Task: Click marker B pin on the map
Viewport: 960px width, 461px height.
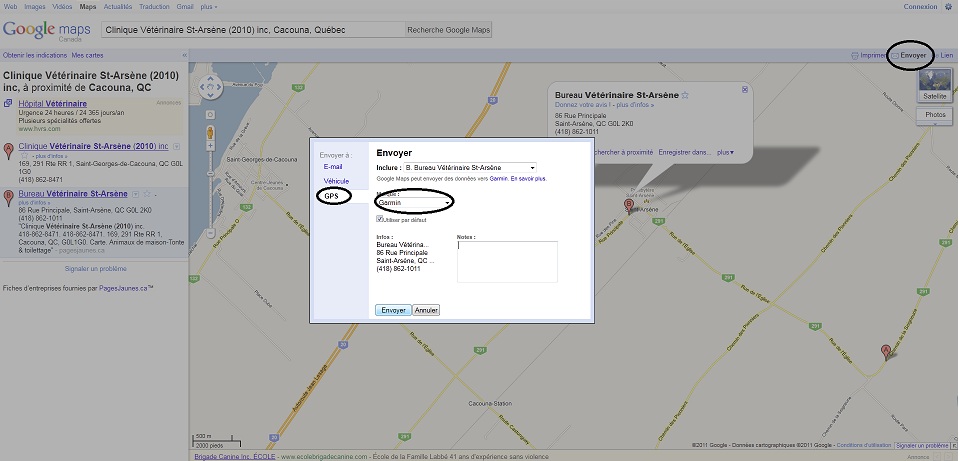Action: (628, 205)
